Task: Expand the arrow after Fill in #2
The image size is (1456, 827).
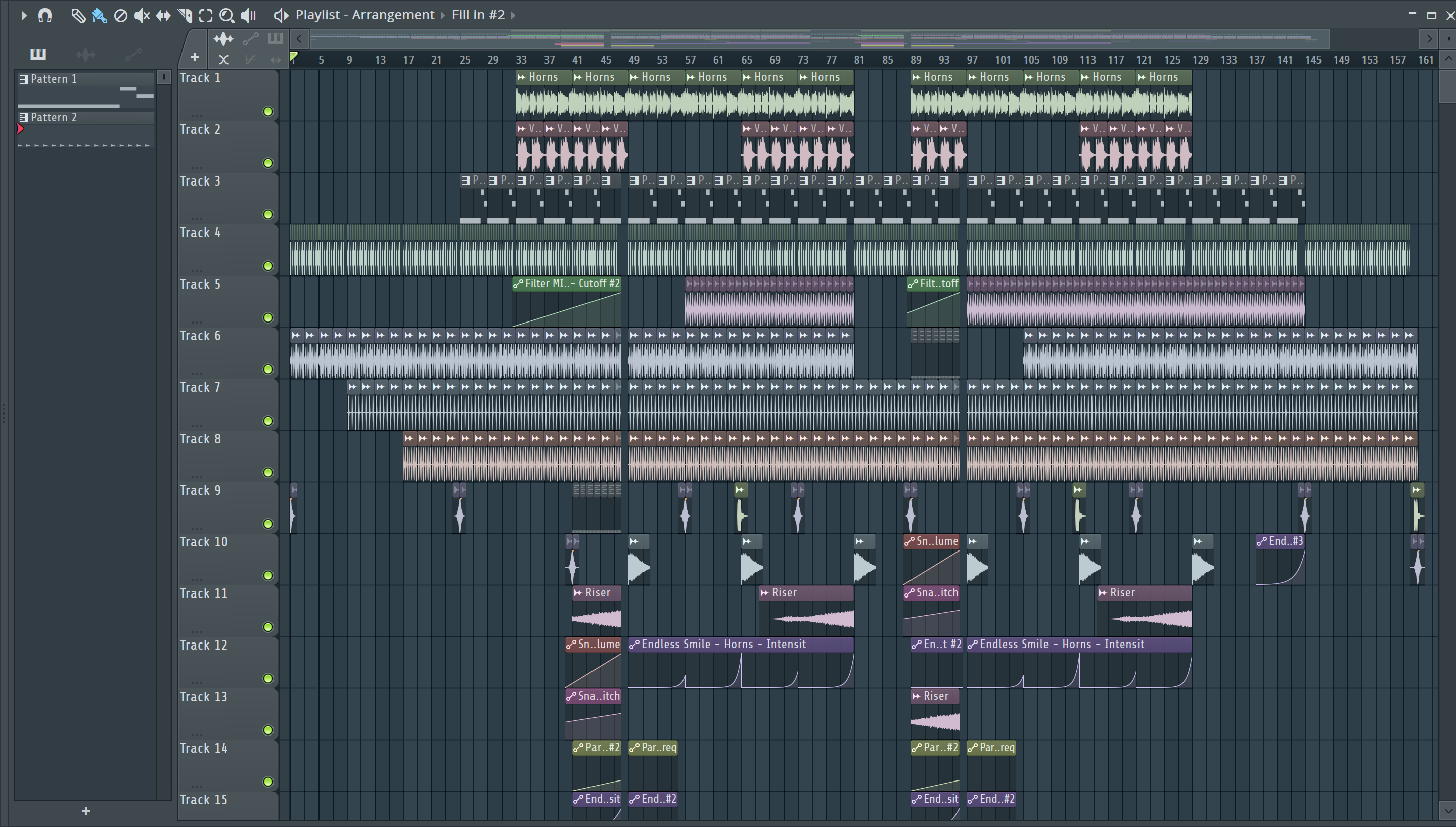Action: 513,15
